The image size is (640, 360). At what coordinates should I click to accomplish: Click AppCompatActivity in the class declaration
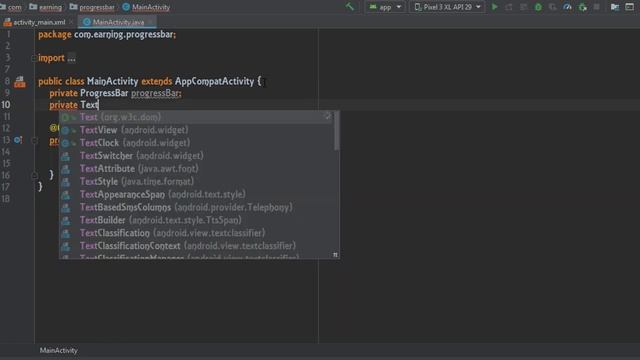[x=214, y=82]
